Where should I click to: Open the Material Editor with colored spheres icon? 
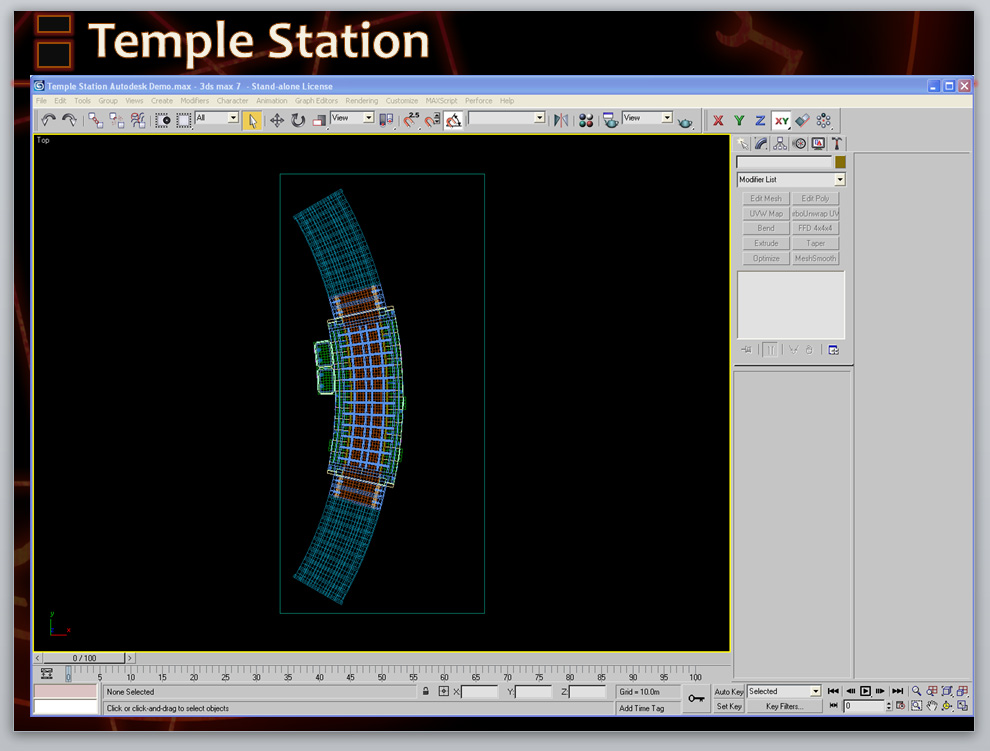pyautogui.click(x=586, y=120)
